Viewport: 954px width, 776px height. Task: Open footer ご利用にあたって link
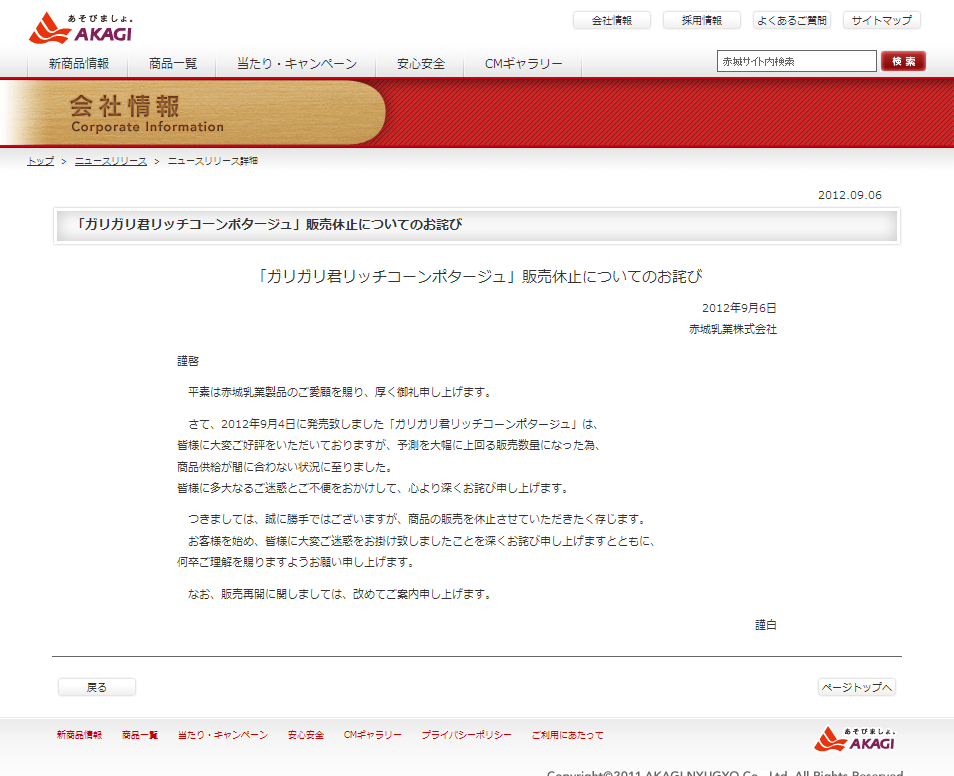567,735
